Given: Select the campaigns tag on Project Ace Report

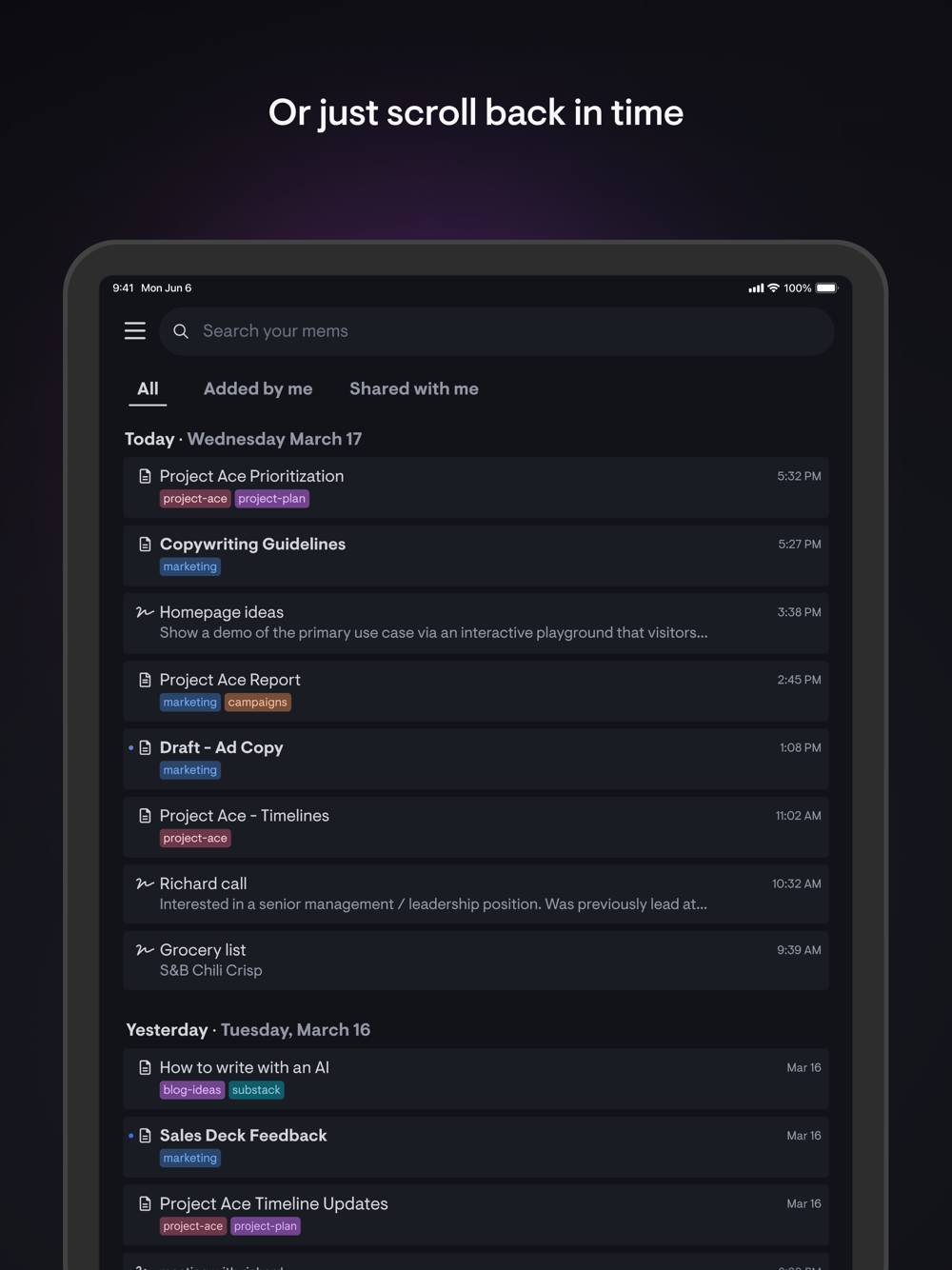Looking at the screenshot, I should tap(258, 703).
